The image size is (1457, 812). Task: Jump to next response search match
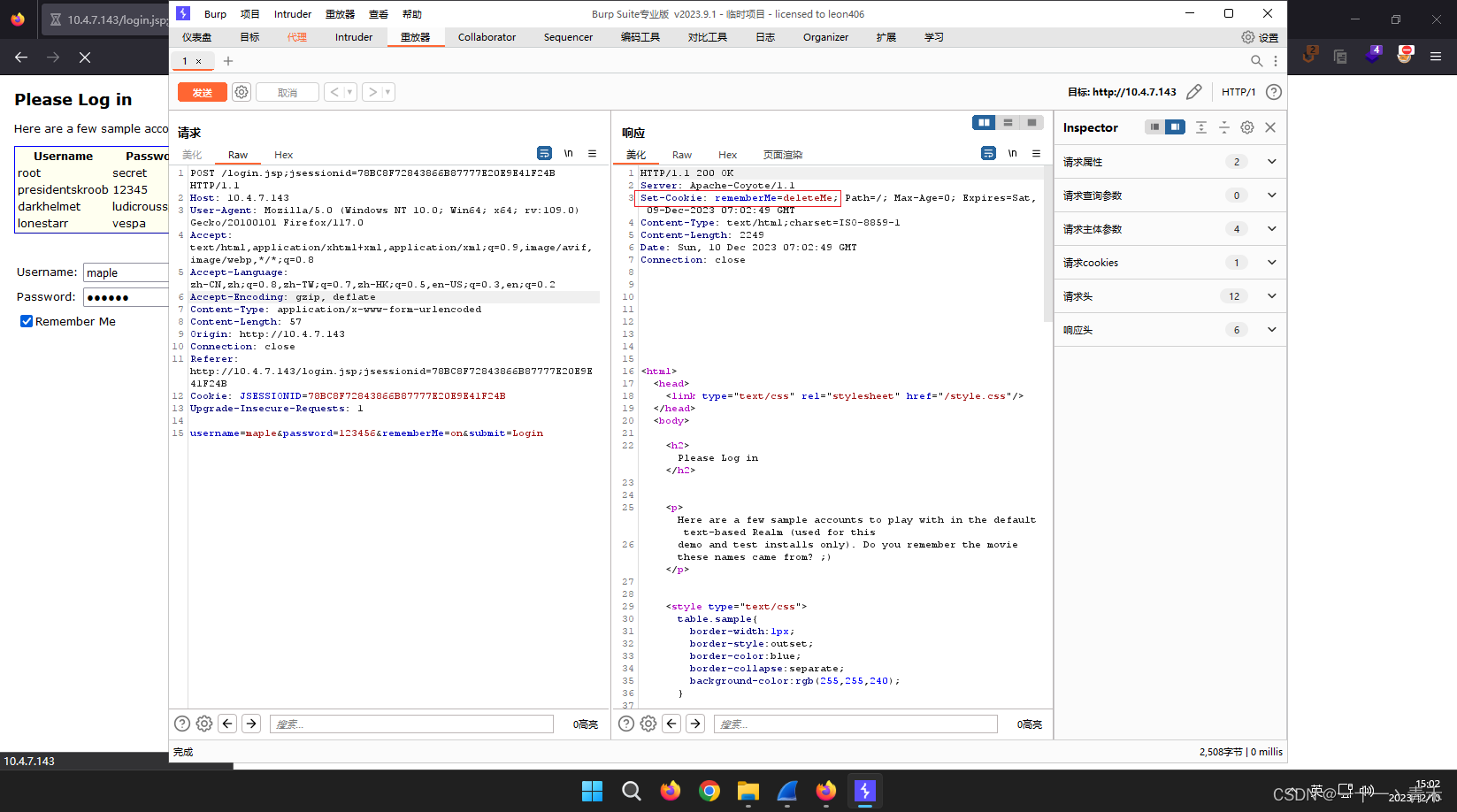coord(695,724)
